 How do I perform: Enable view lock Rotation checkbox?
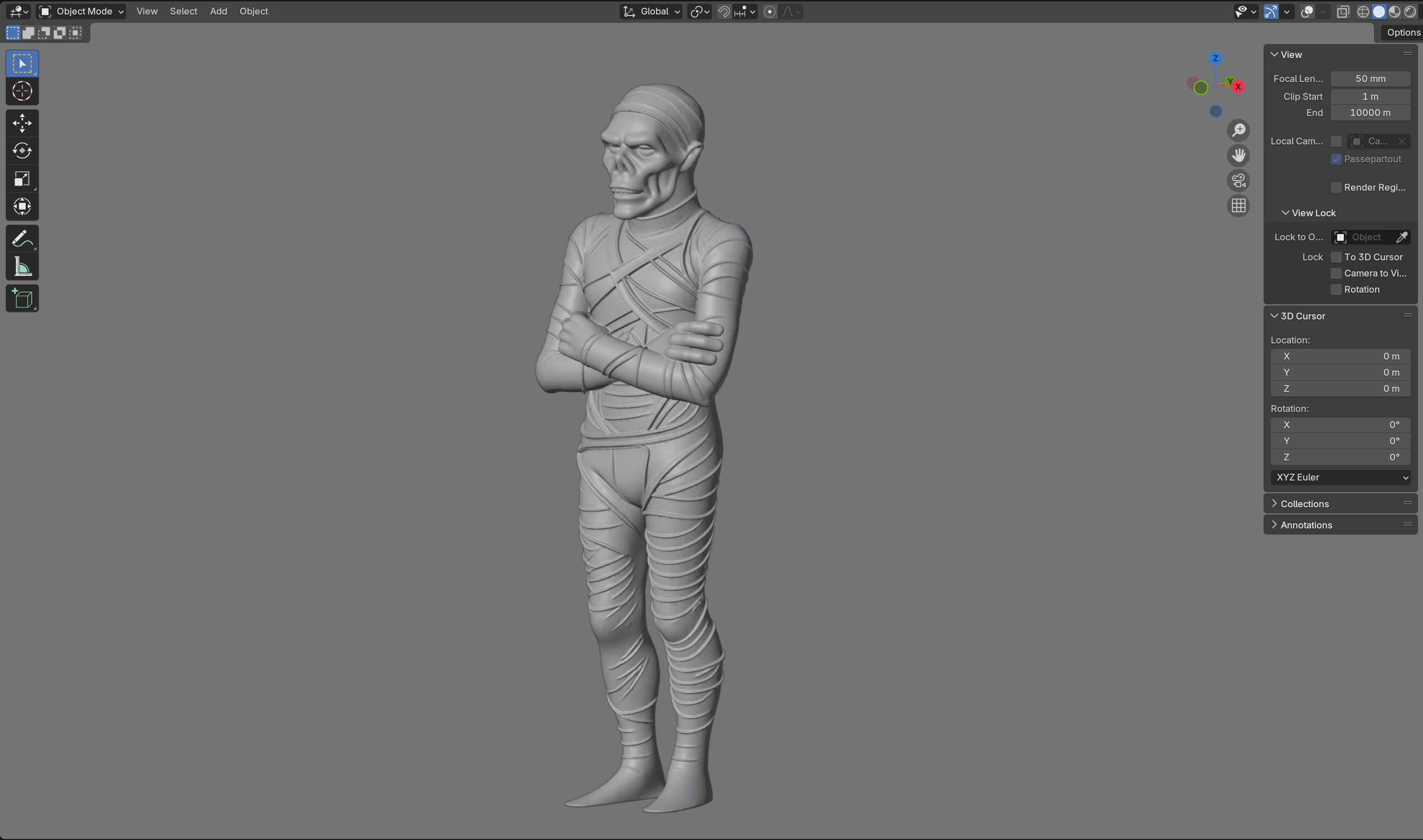(1337, 289)
